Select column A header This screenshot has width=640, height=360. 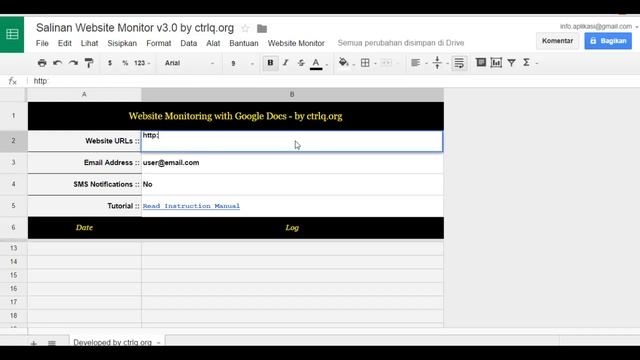pyautogui.click(x=84, y=94)
